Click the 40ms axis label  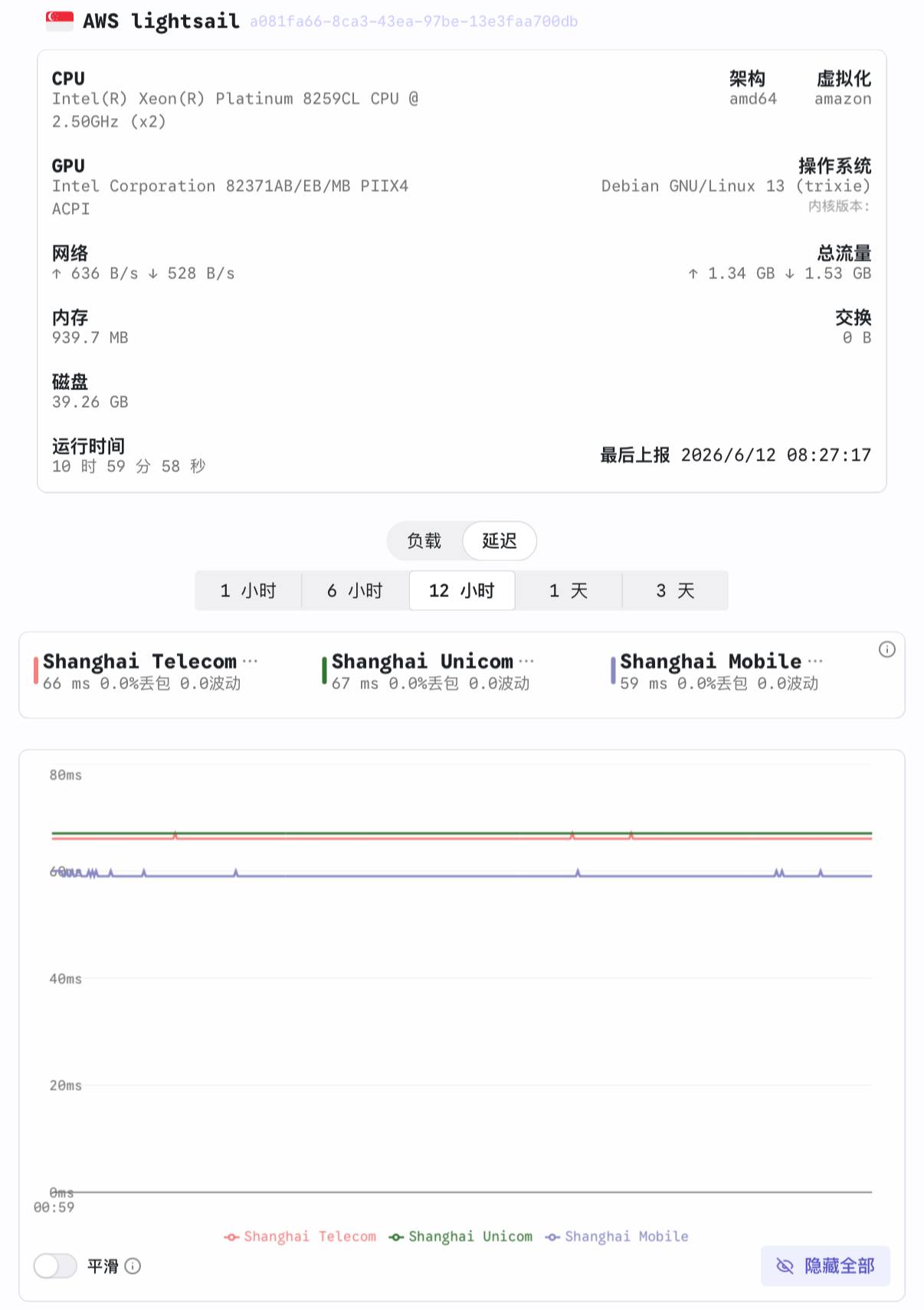coord(66,979)
